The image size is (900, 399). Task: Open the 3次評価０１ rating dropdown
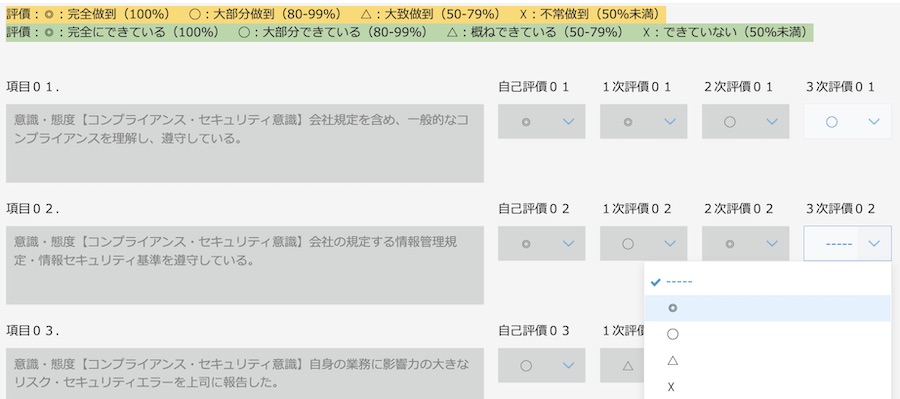click(x=847, y=121)
